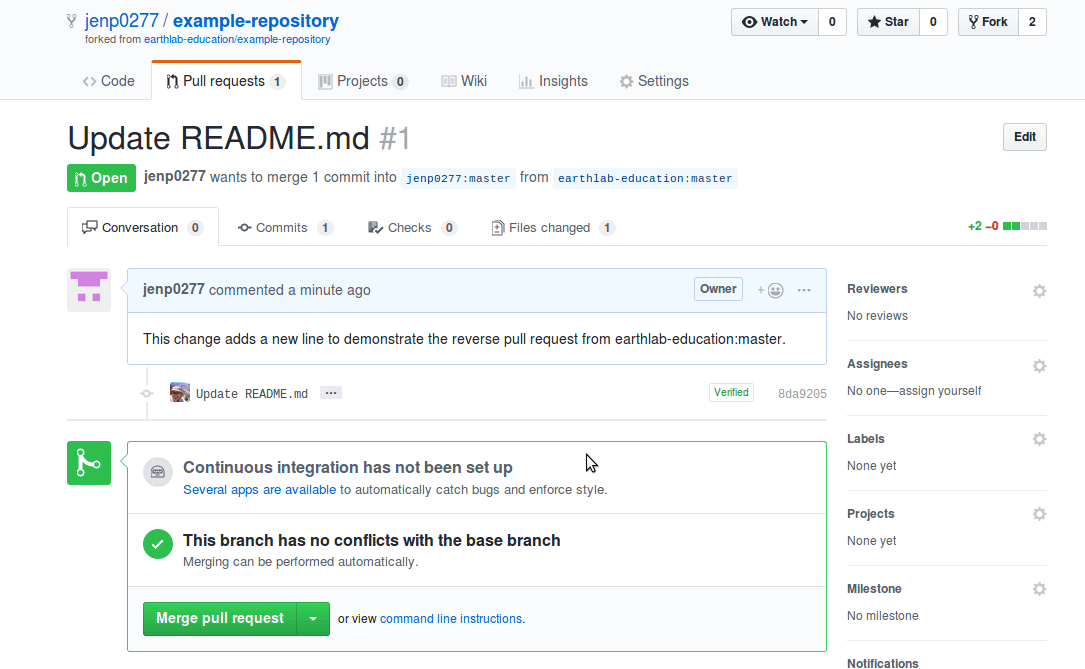Open the Reviewers gear settings
Viewport: 1085px width, 669px height.
[x=1039, y=291]
